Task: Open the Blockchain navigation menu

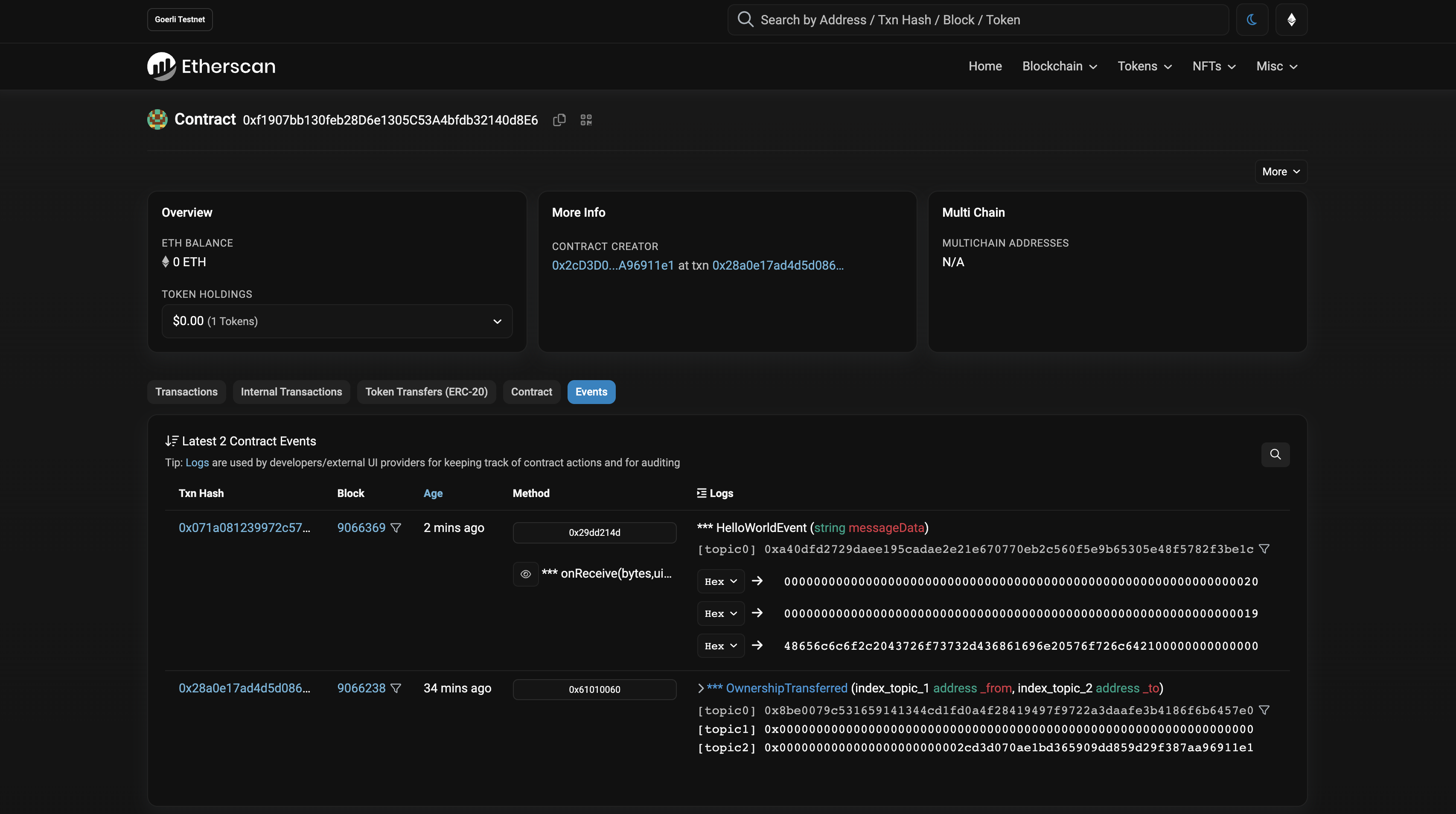Action: [x=1059, y=66]
